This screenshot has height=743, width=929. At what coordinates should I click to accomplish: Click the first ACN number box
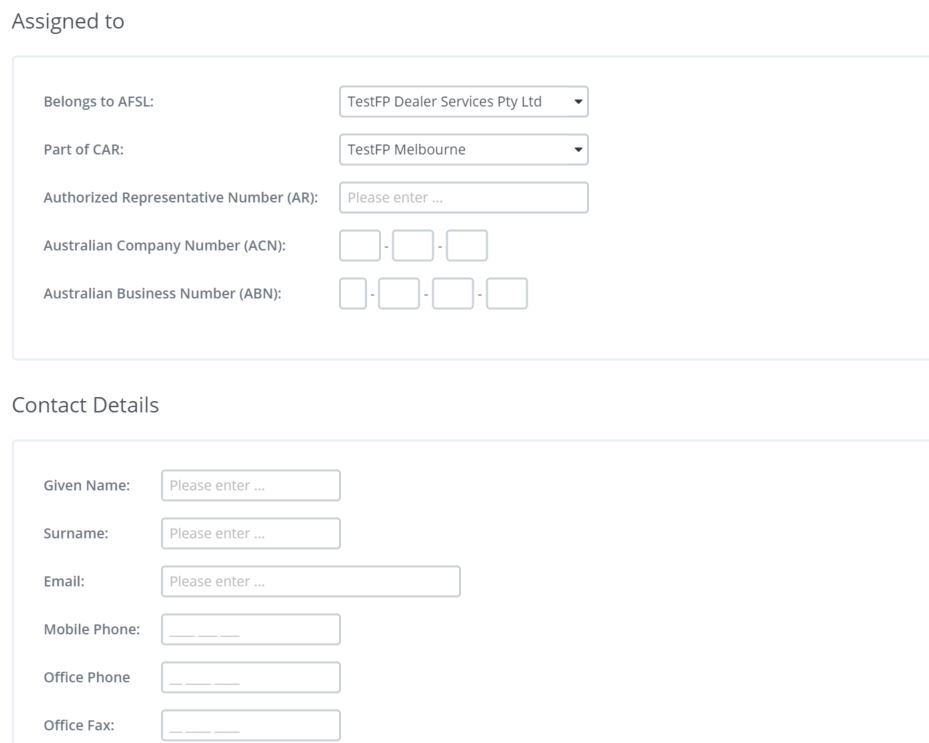point(360,246)
